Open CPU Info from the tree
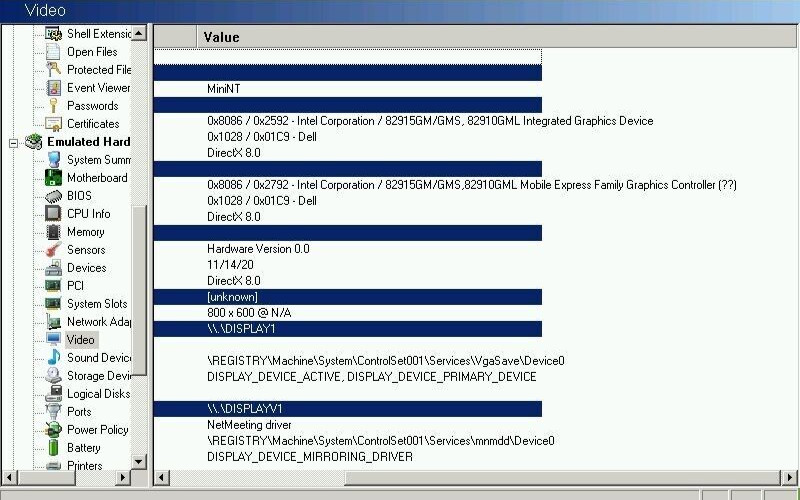Viewport: 800px width, 500px height. (x=88, y=214)
